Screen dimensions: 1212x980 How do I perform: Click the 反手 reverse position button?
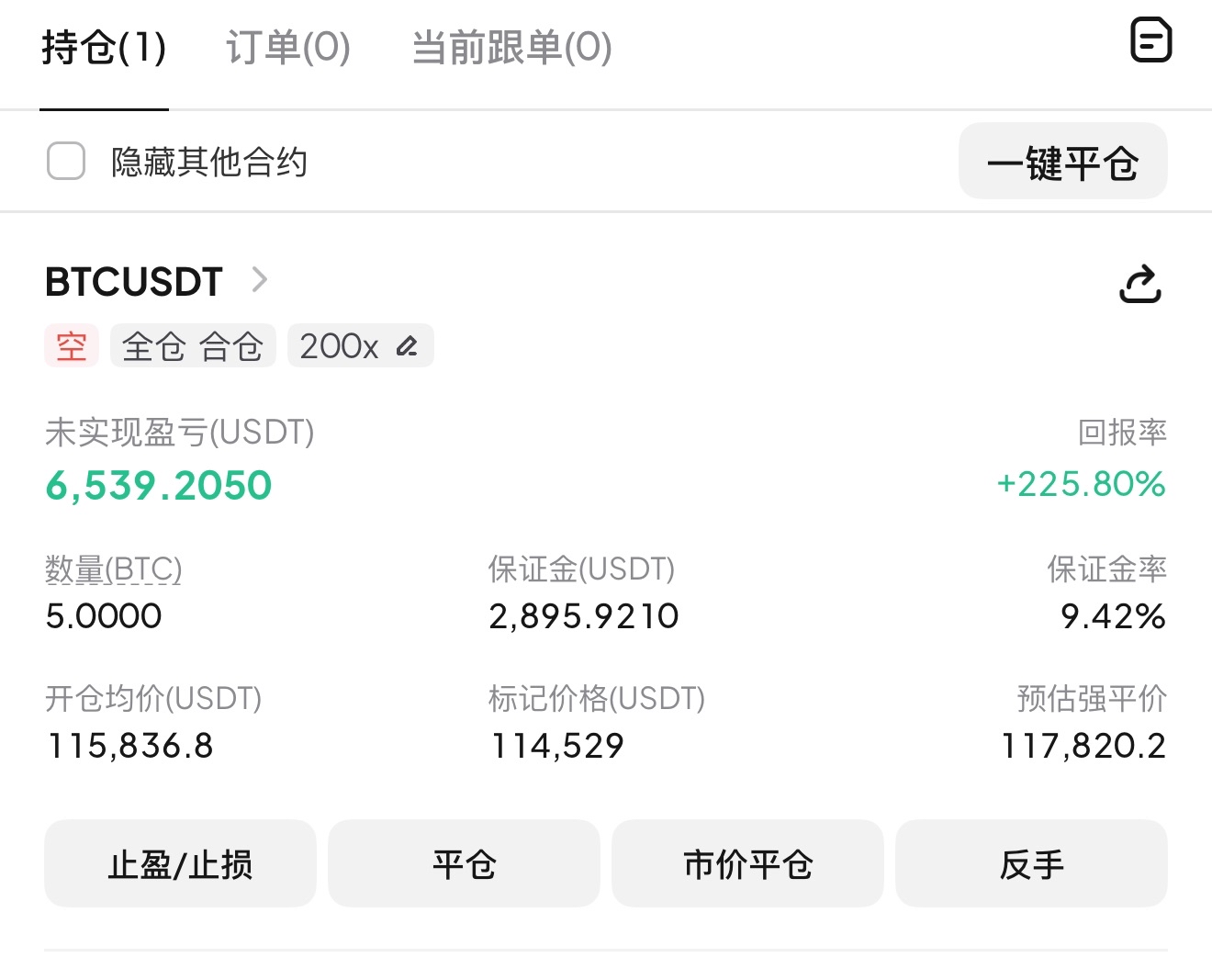[1031, 863]
